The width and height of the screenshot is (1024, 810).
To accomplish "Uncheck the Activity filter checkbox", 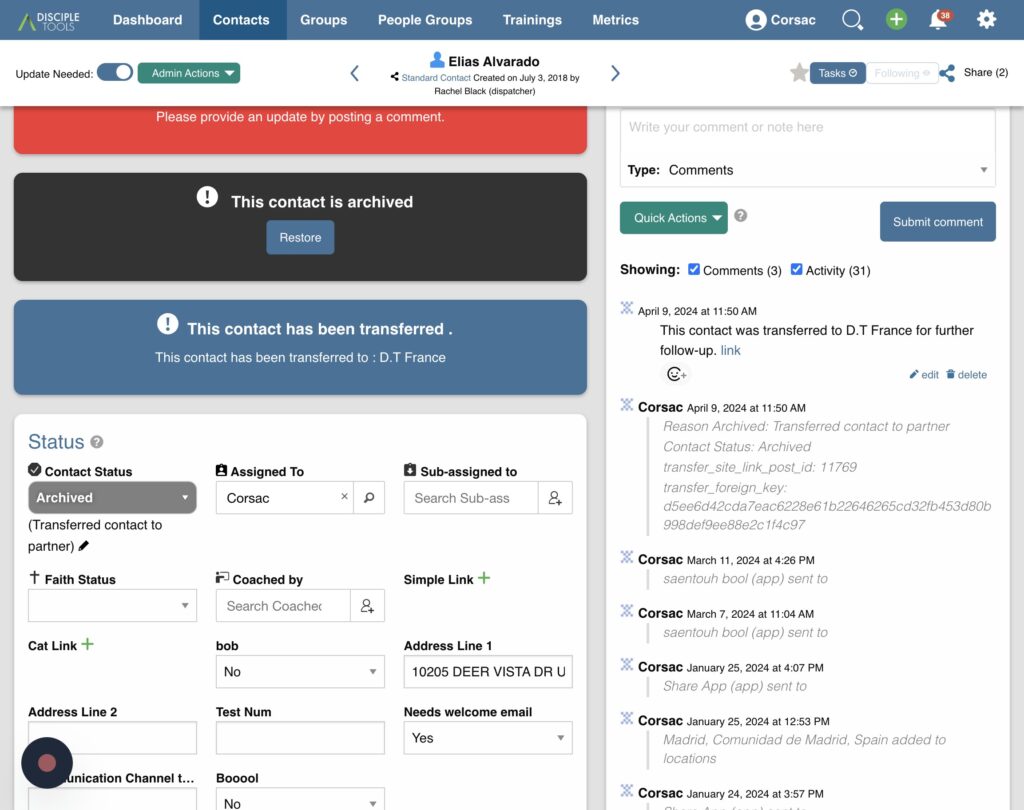I will click(797, 270).
